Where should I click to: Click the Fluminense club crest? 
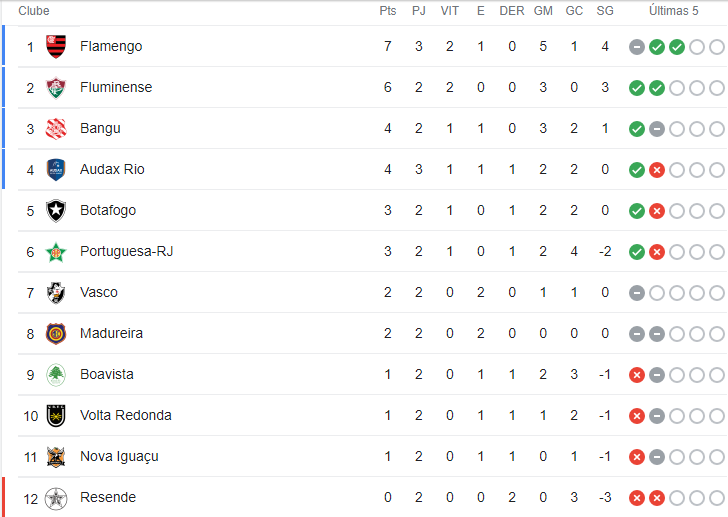coord(56,87)
